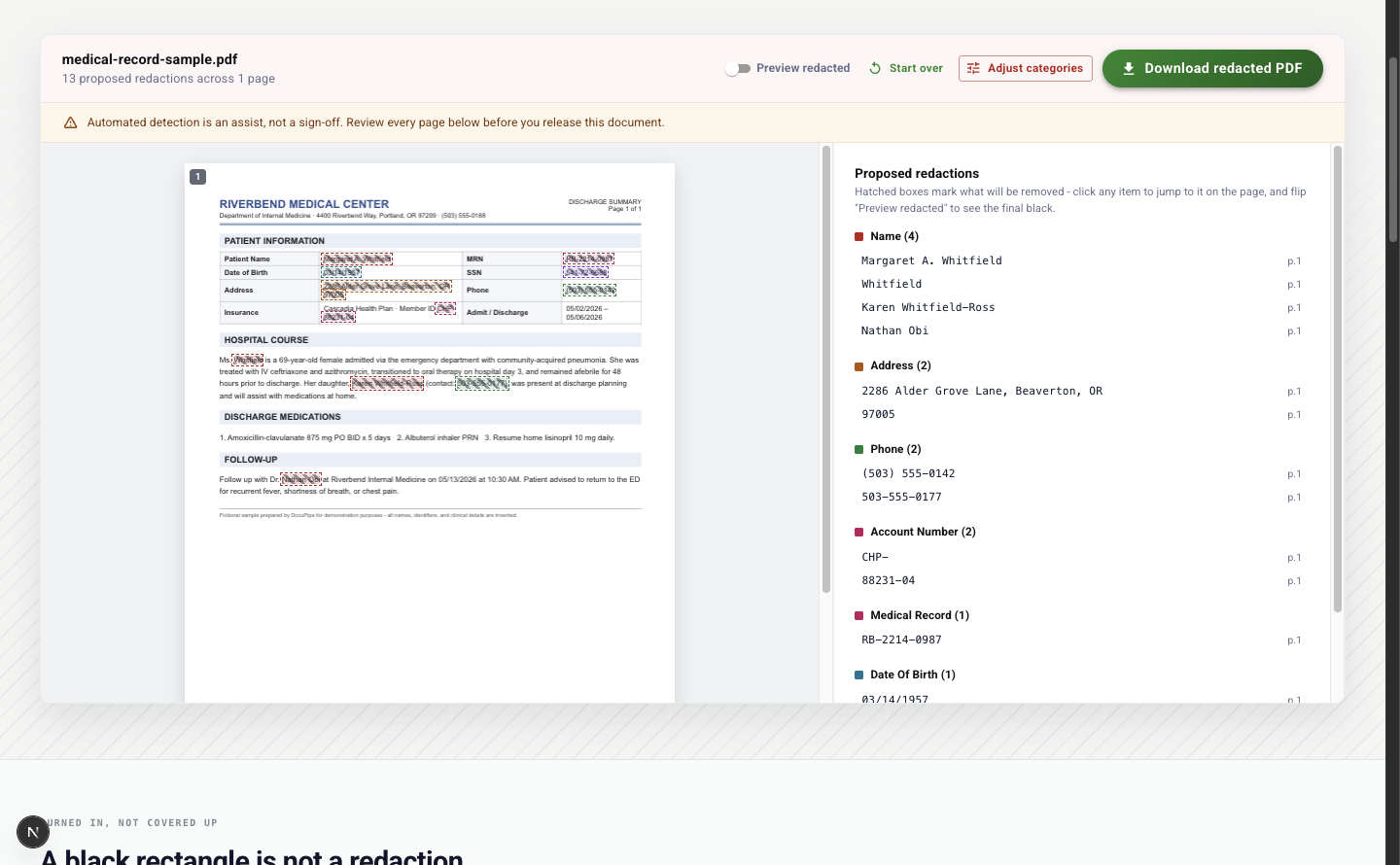Click the Medical Record (1) heading
The width and height of the screenshot is (1400, 865).
click(x=920, y=615)
